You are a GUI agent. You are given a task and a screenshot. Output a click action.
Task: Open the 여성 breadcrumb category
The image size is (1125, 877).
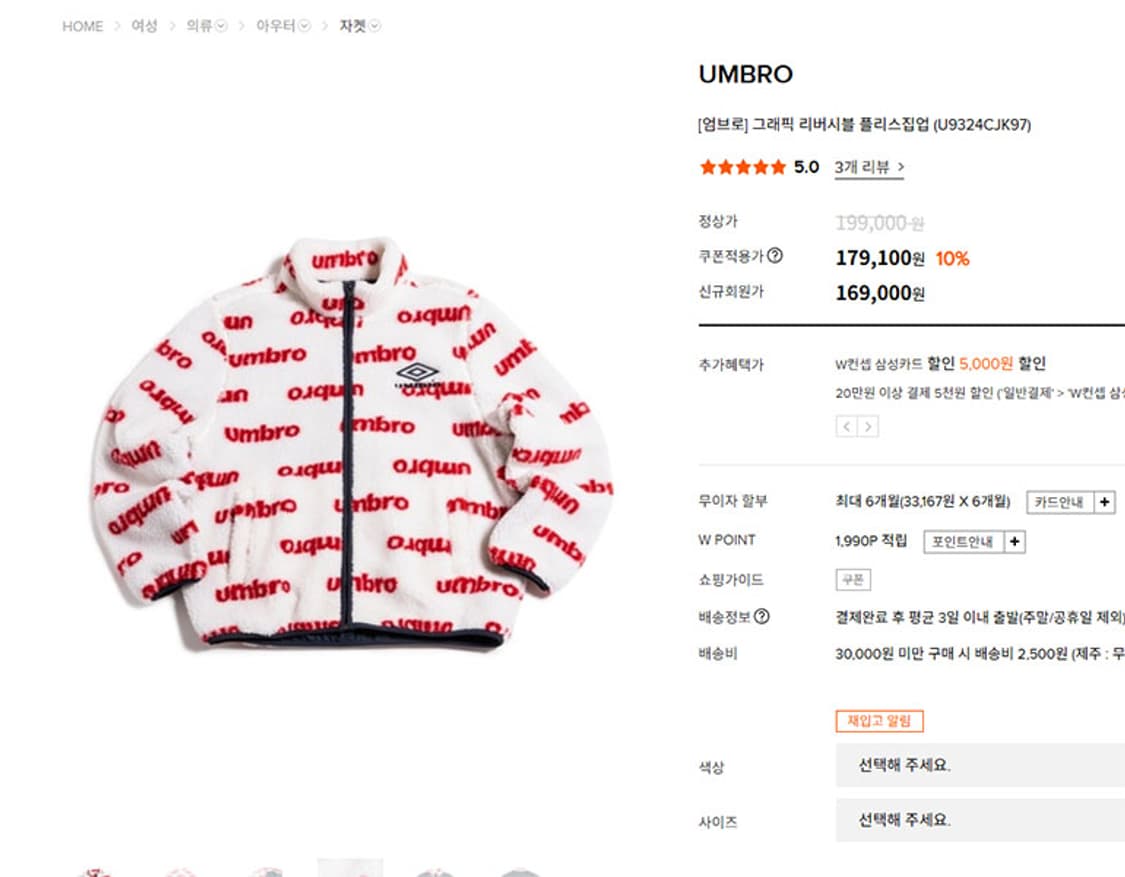(144, 26)
